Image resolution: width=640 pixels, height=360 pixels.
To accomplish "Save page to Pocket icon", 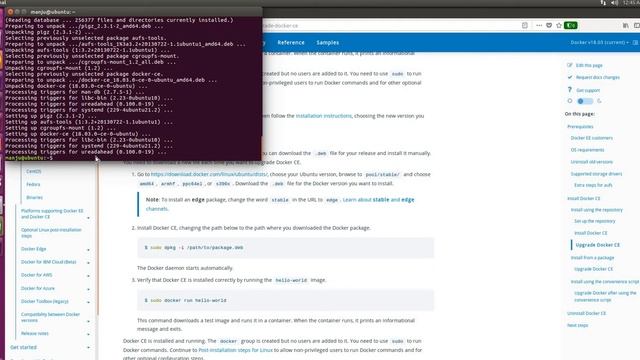I will pos(549,25).
